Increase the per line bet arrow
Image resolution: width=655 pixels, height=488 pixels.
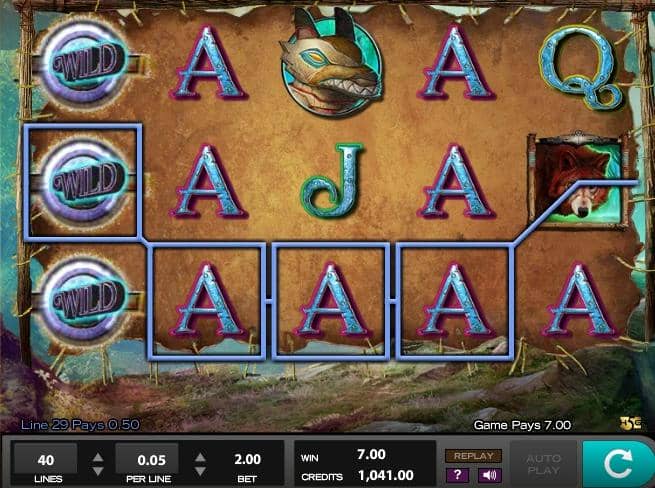pos(200,457)
